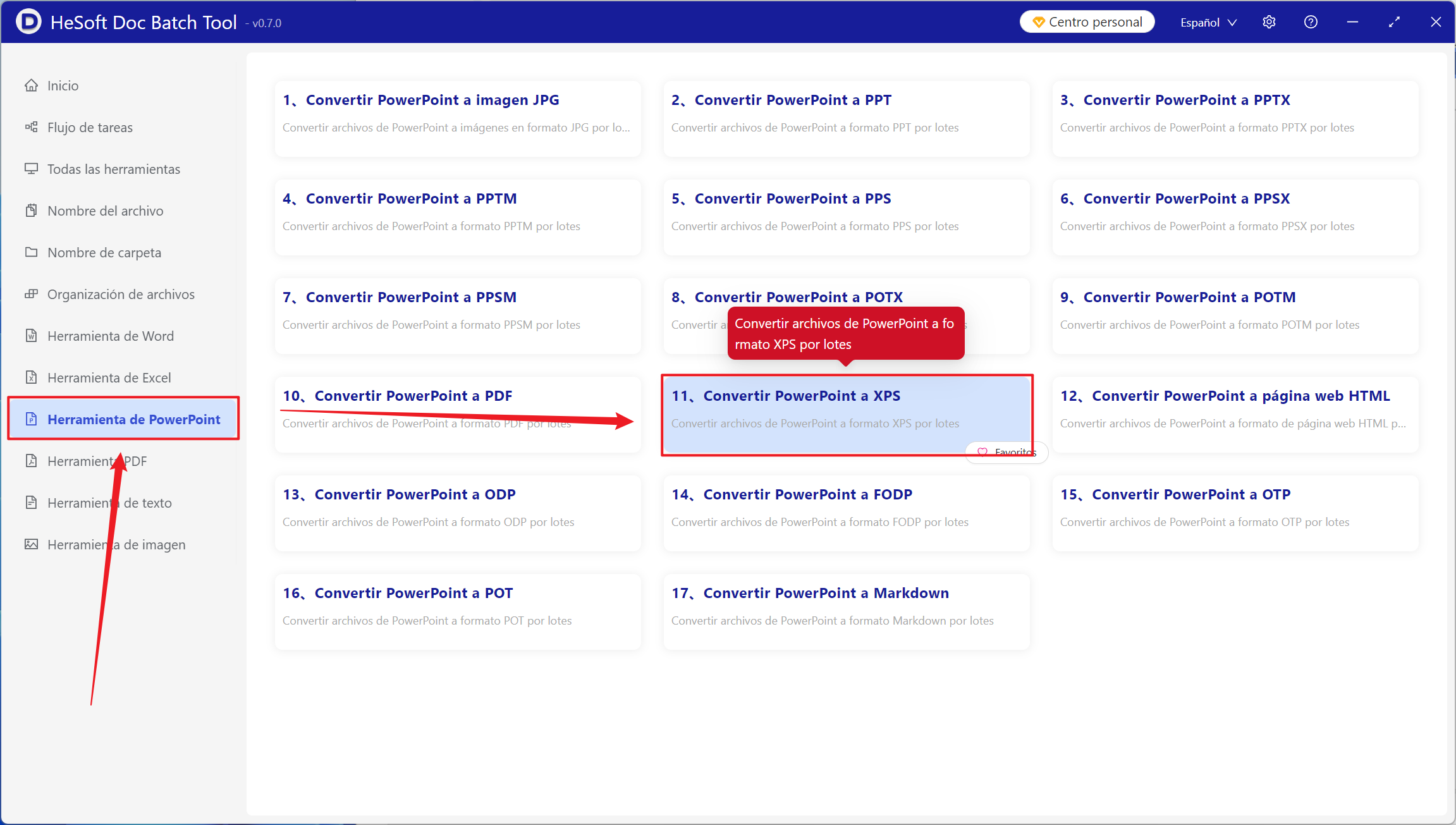This screenshot has height=825, width=1456.
Task: Click the Herramienta de Excel icon
Action: coord(31,377)
